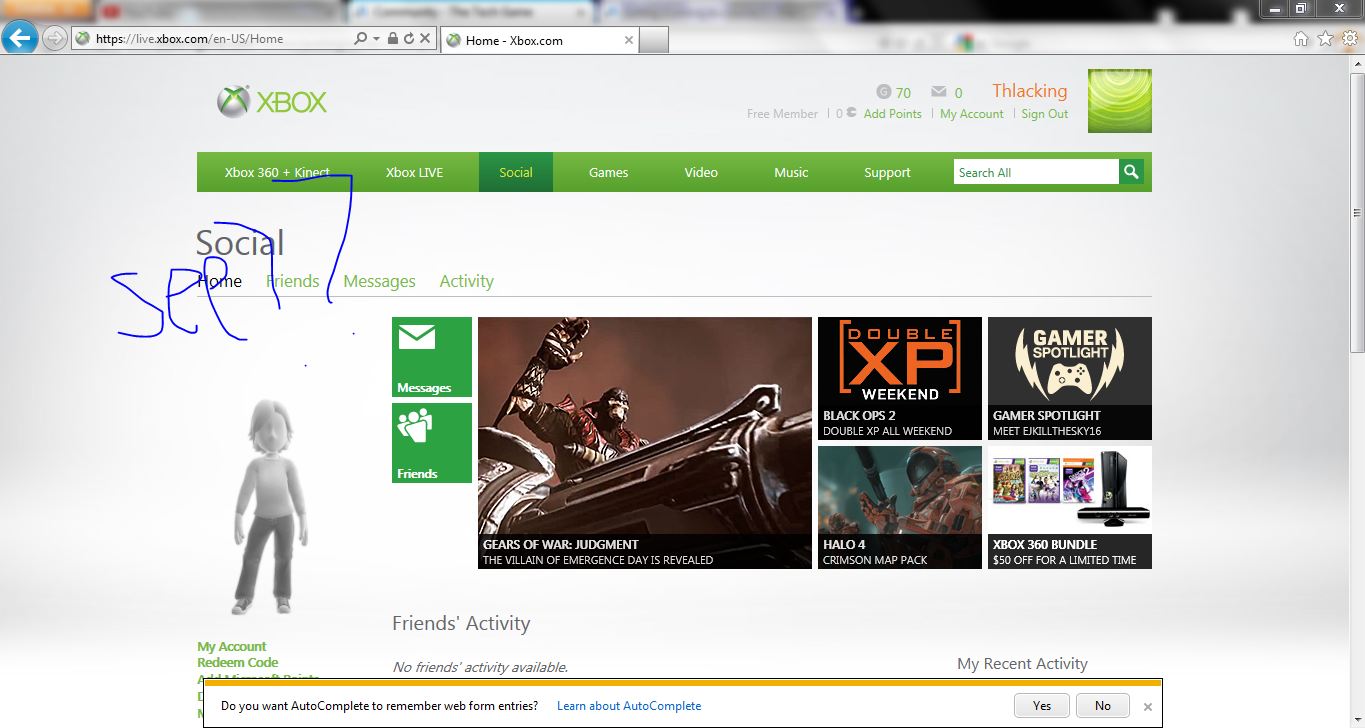Open the Video menu
This screenshot has height=728, width=1365.
click(701, 172)
